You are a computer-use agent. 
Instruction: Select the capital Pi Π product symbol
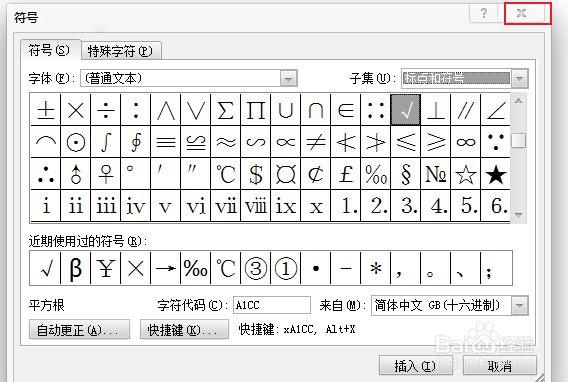tap(256, 110)
